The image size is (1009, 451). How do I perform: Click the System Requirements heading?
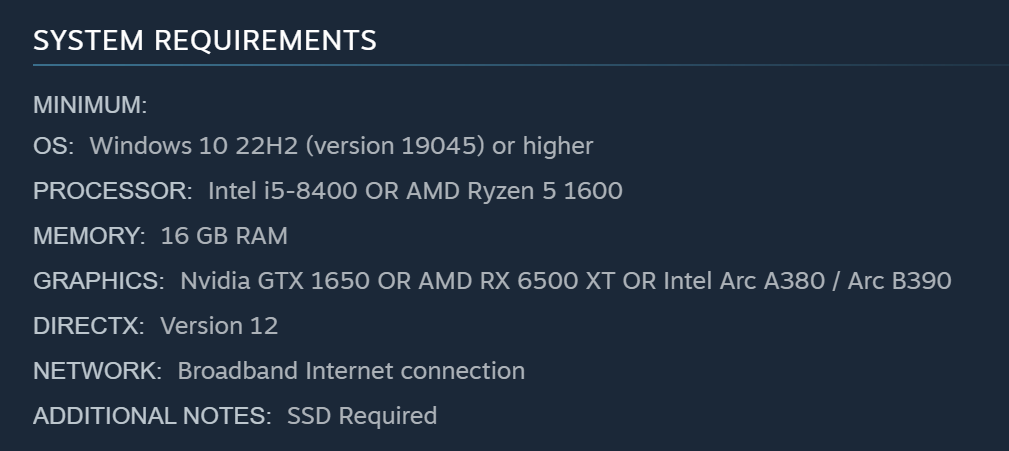tap(204, 40)
